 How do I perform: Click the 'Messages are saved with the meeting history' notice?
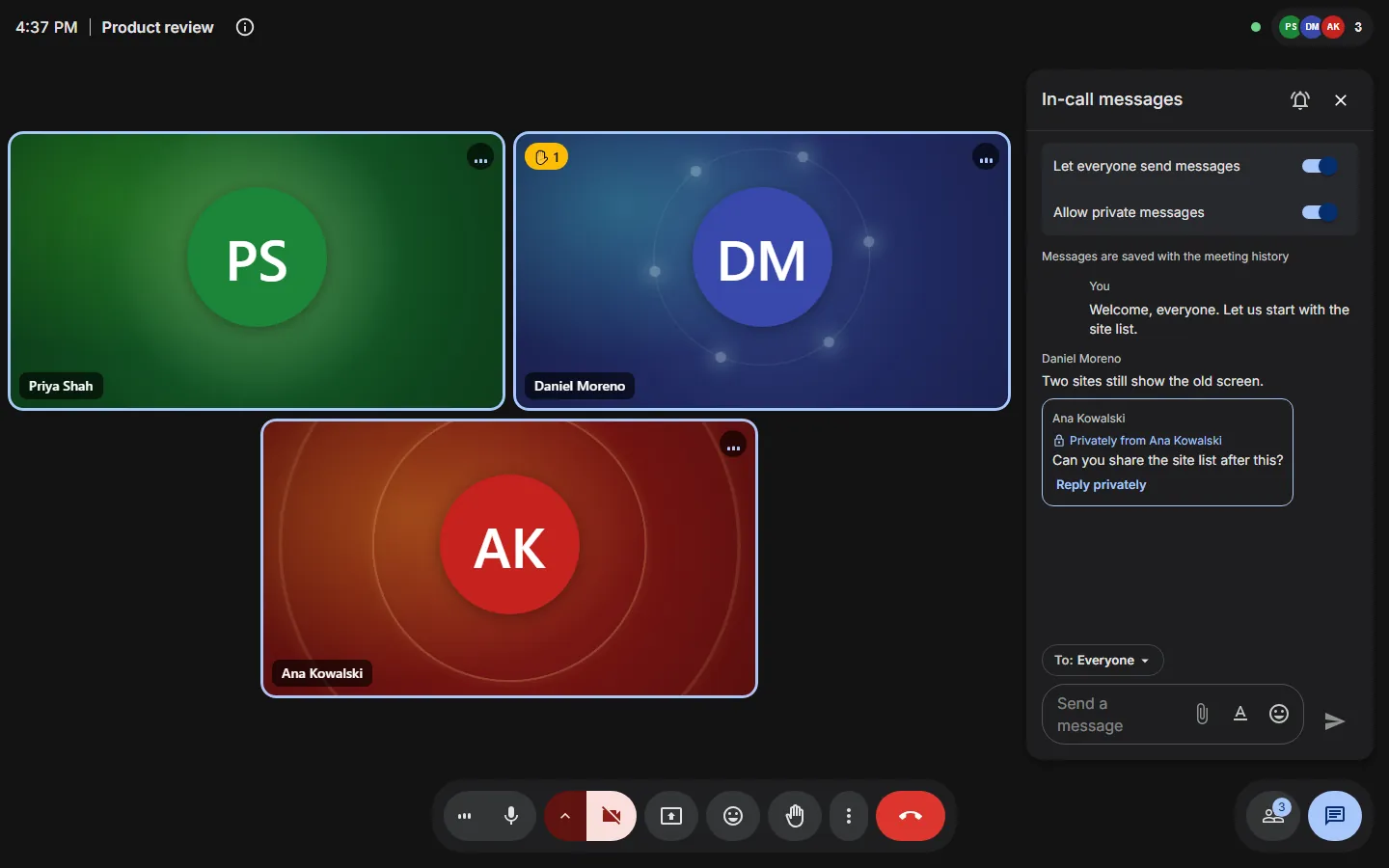pos(1165,257)
